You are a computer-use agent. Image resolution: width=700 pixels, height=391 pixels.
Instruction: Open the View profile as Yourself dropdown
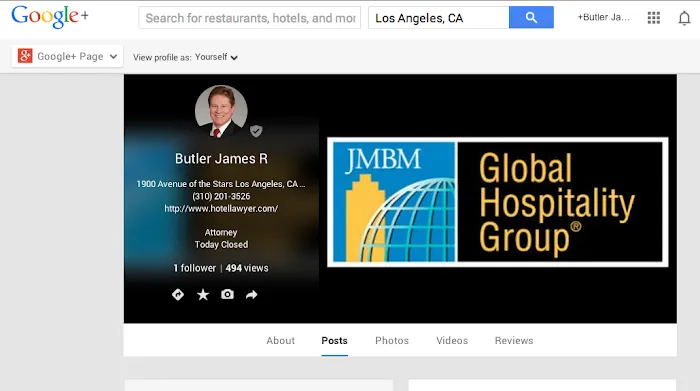185,57
